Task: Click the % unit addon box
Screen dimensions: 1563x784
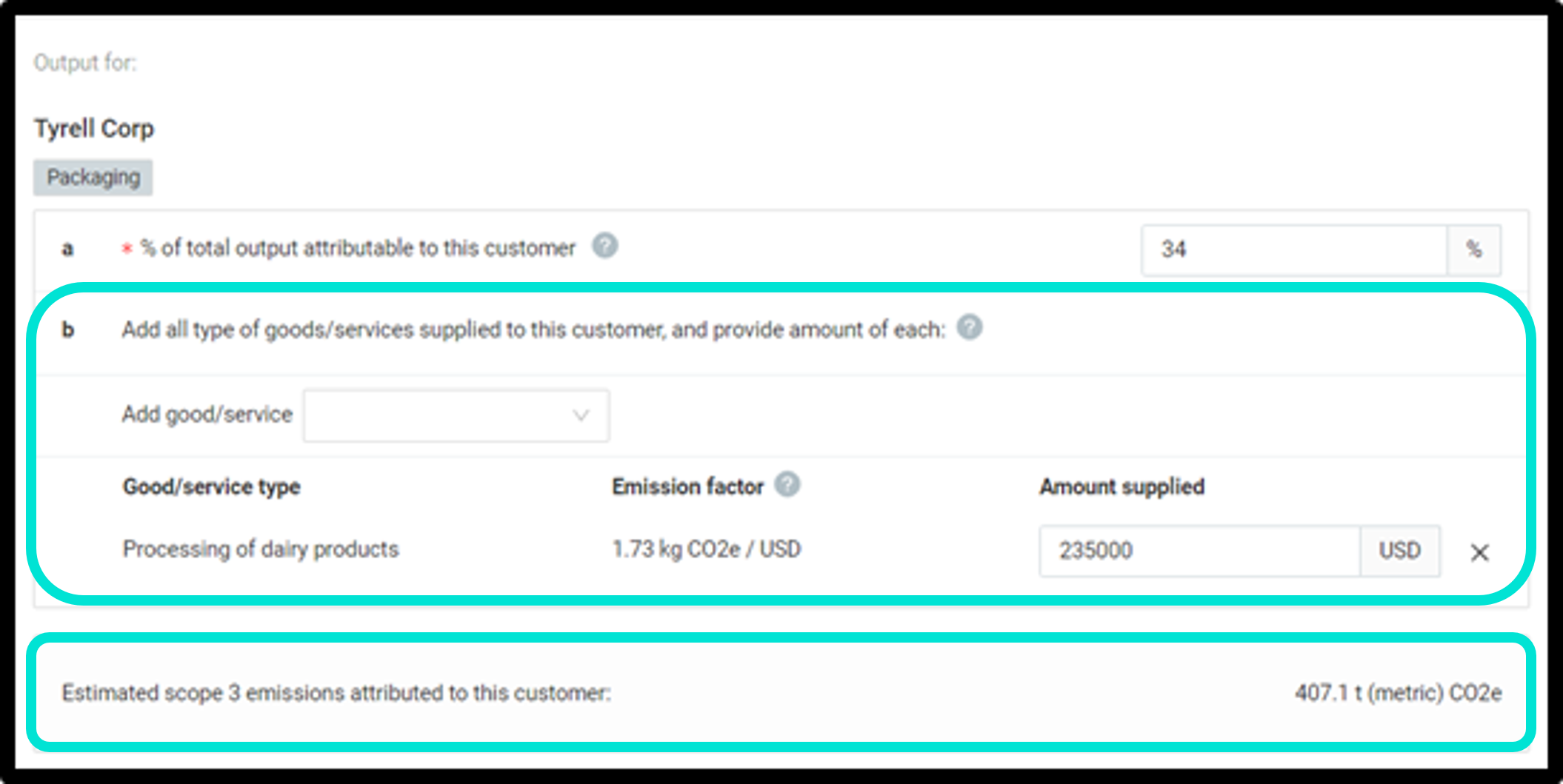Action: pyautogui.click(x=1474, y=250)
